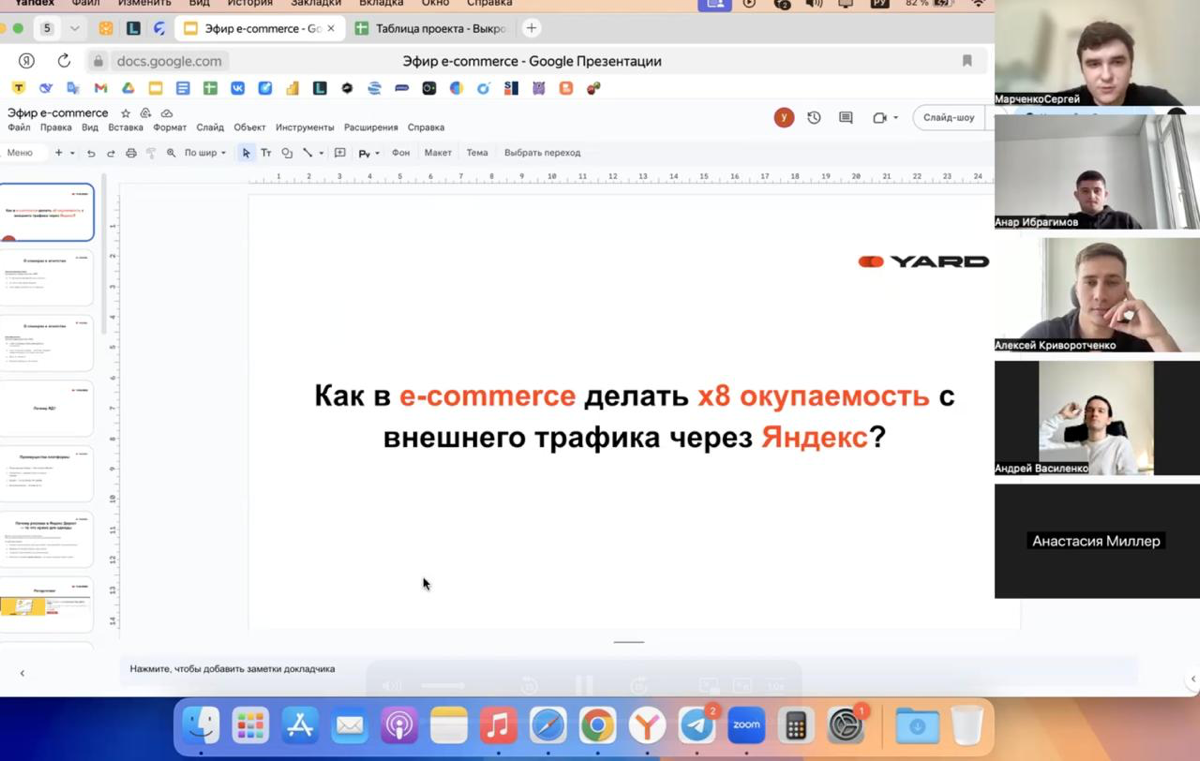Image resolution: width=1200 pixels, height=761 pixels.
Task: Click the redo arrow in Slides toolbar
Action: tap(111, 153)
